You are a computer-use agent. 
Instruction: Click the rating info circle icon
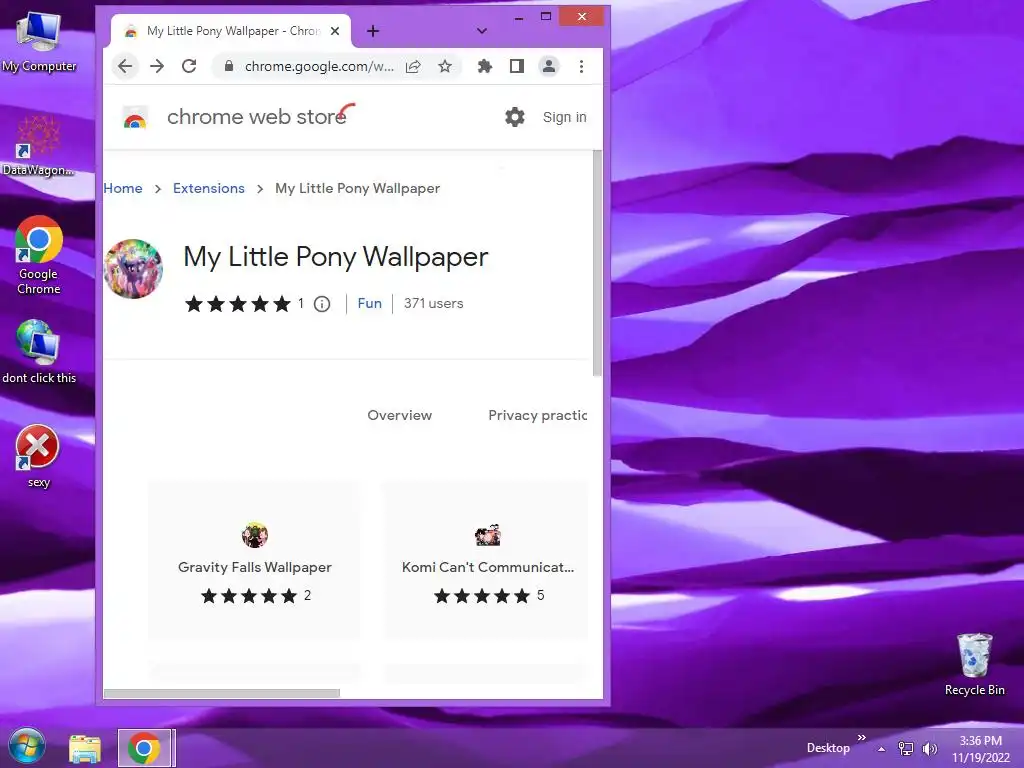click(322, 304)
